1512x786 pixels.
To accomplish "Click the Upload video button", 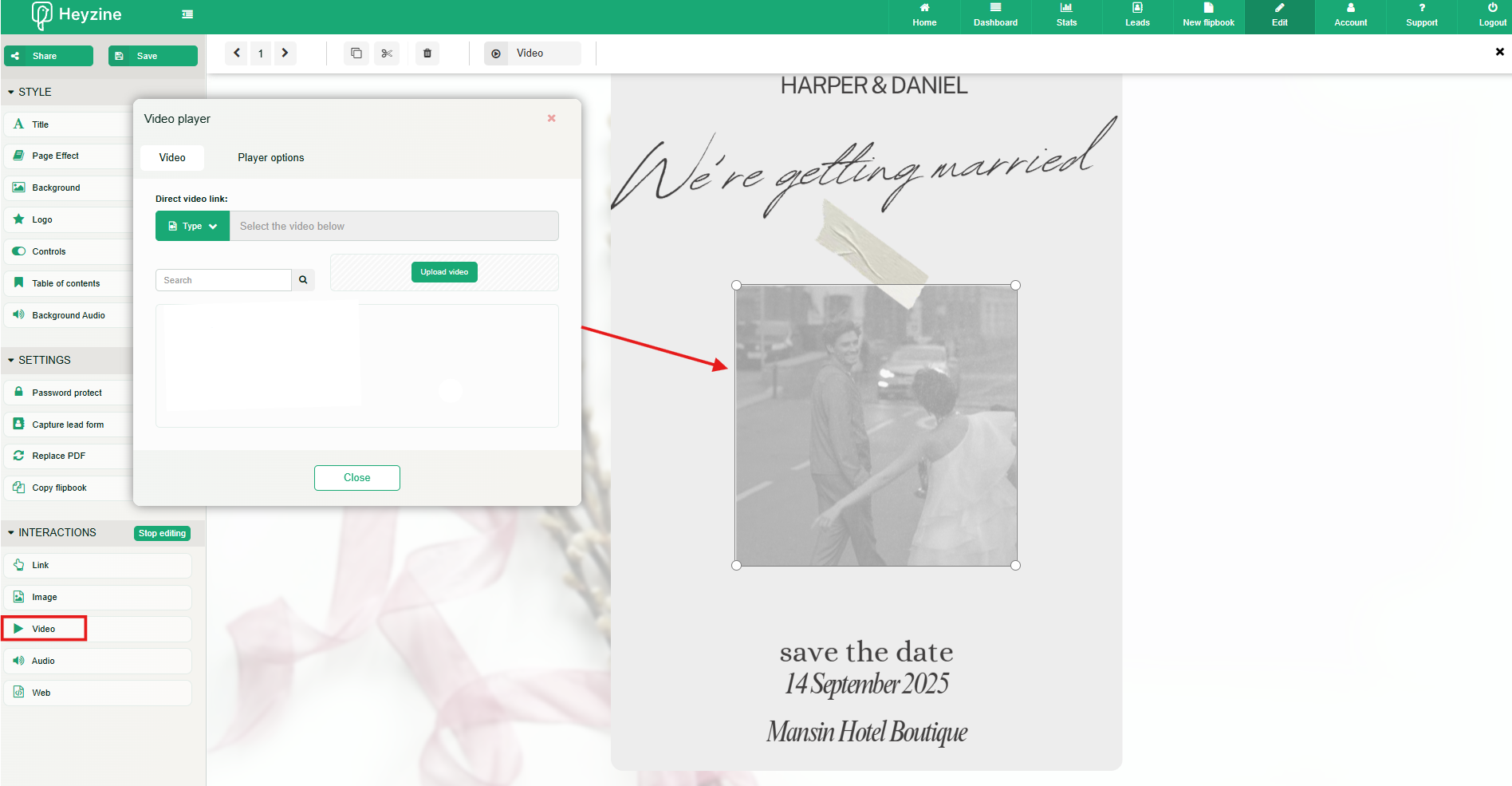I will [444, 272].
